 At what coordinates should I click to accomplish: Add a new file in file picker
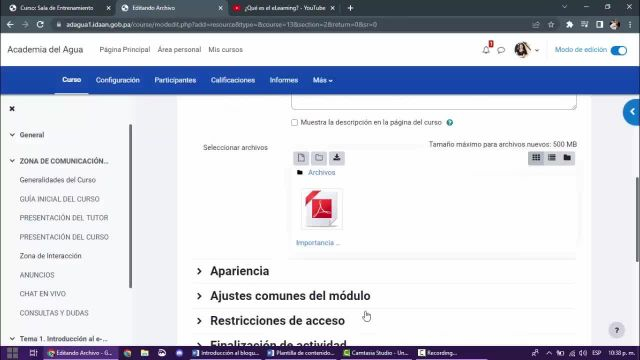(301, 158)
